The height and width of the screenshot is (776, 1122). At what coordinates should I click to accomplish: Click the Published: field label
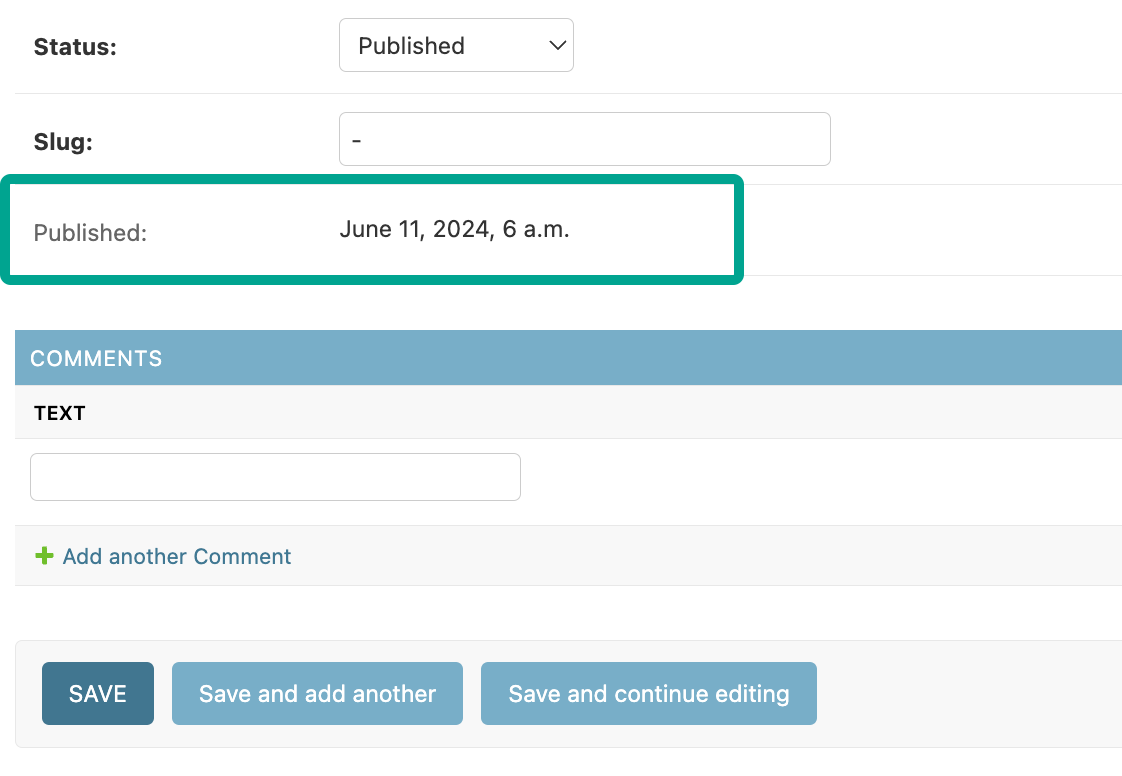click(x=90, y=233)
